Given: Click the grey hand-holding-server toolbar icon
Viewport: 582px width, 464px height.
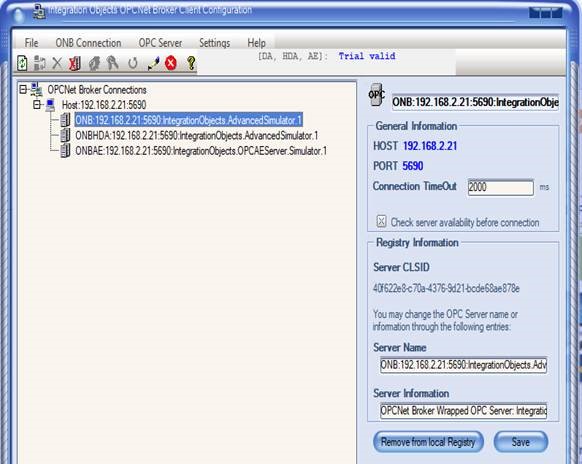Looking at the screenshot, I should 94,63.
